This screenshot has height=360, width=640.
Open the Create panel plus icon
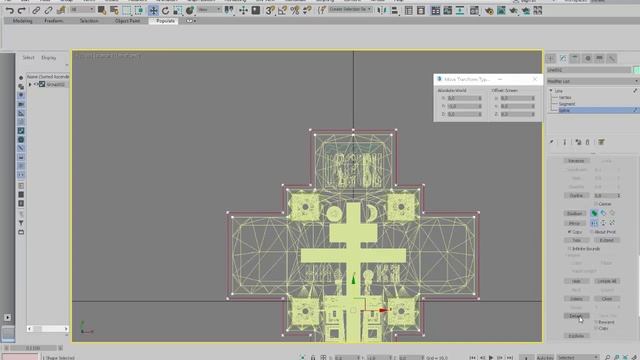click(x=551, y=58)
